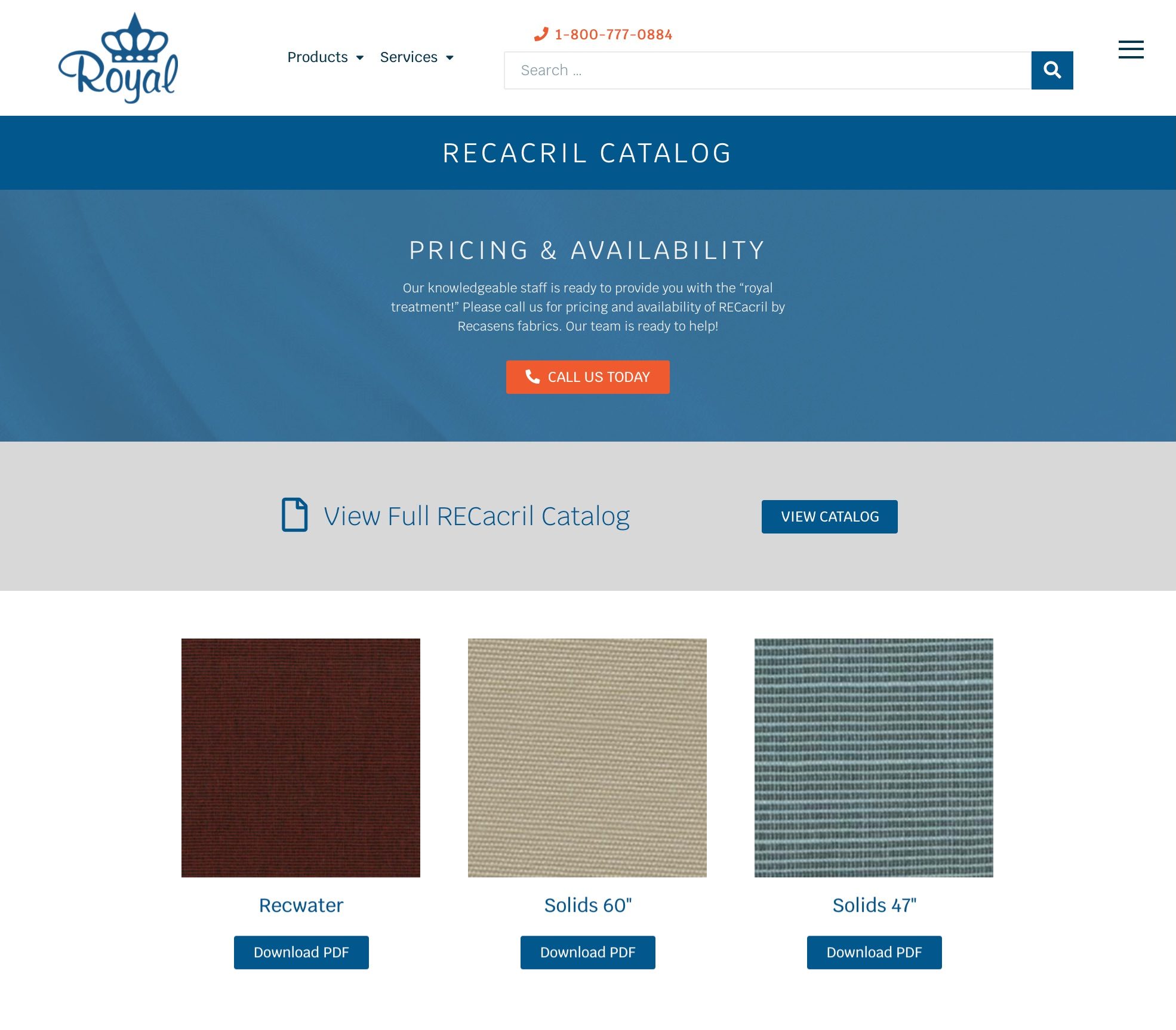Download PDF for Solids 47"
This screenshot has width=1176, height=1030.
tap(875, 952)
